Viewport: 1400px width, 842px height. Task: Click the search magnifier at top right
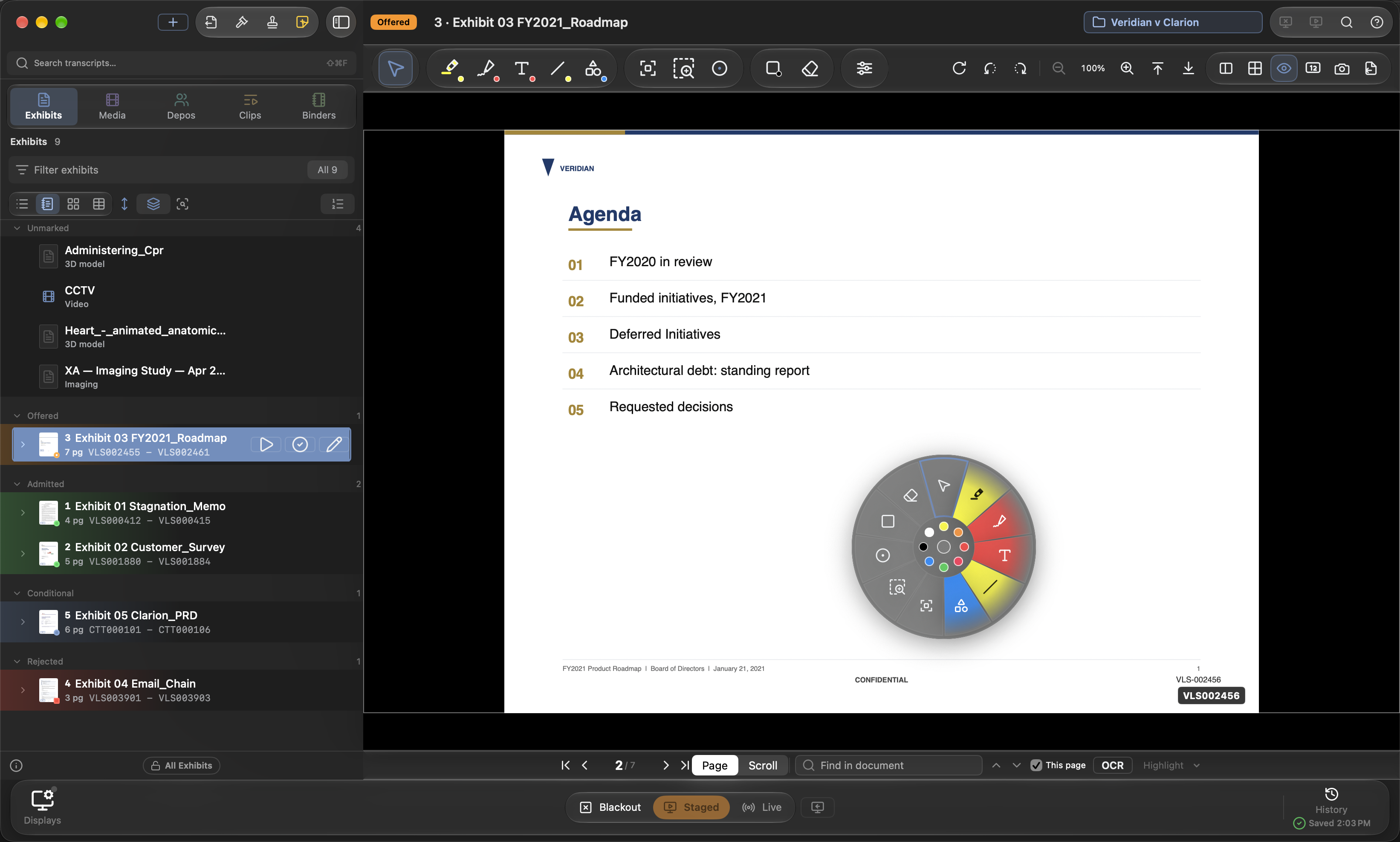click(1347, 22)
